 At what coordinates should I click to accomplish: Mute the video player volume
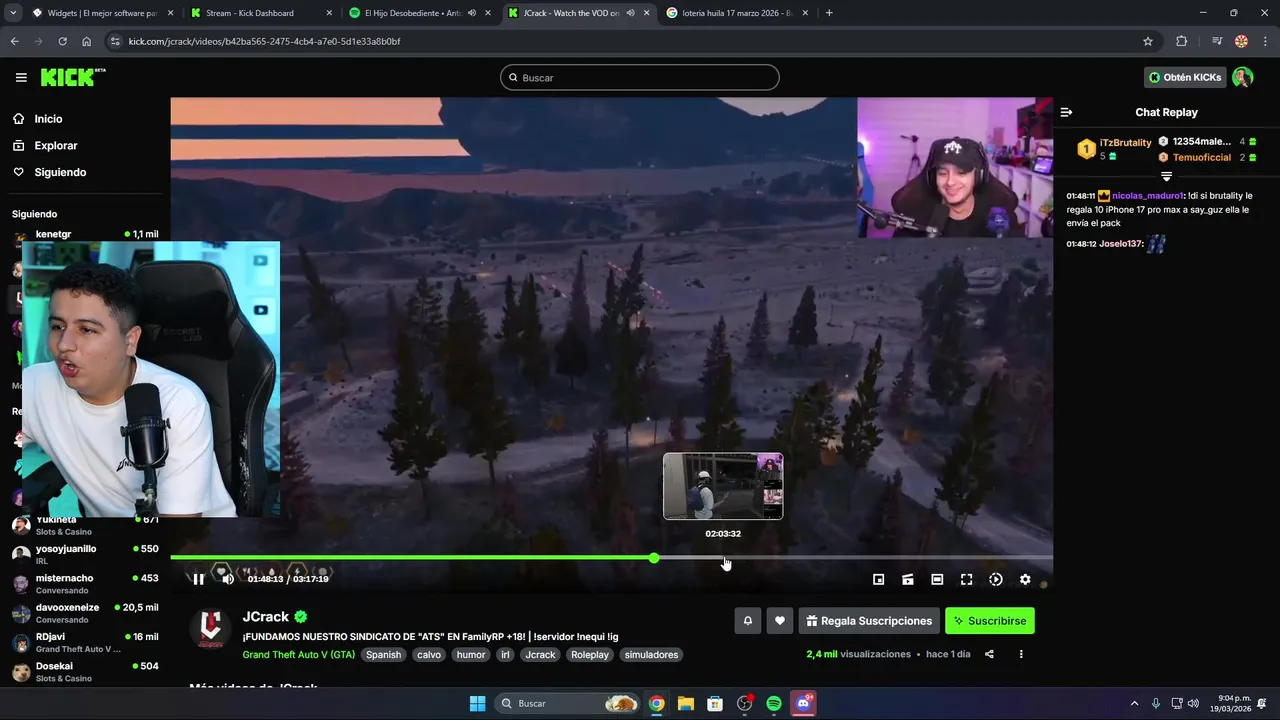pyautogui.click(x=228, y=579)
